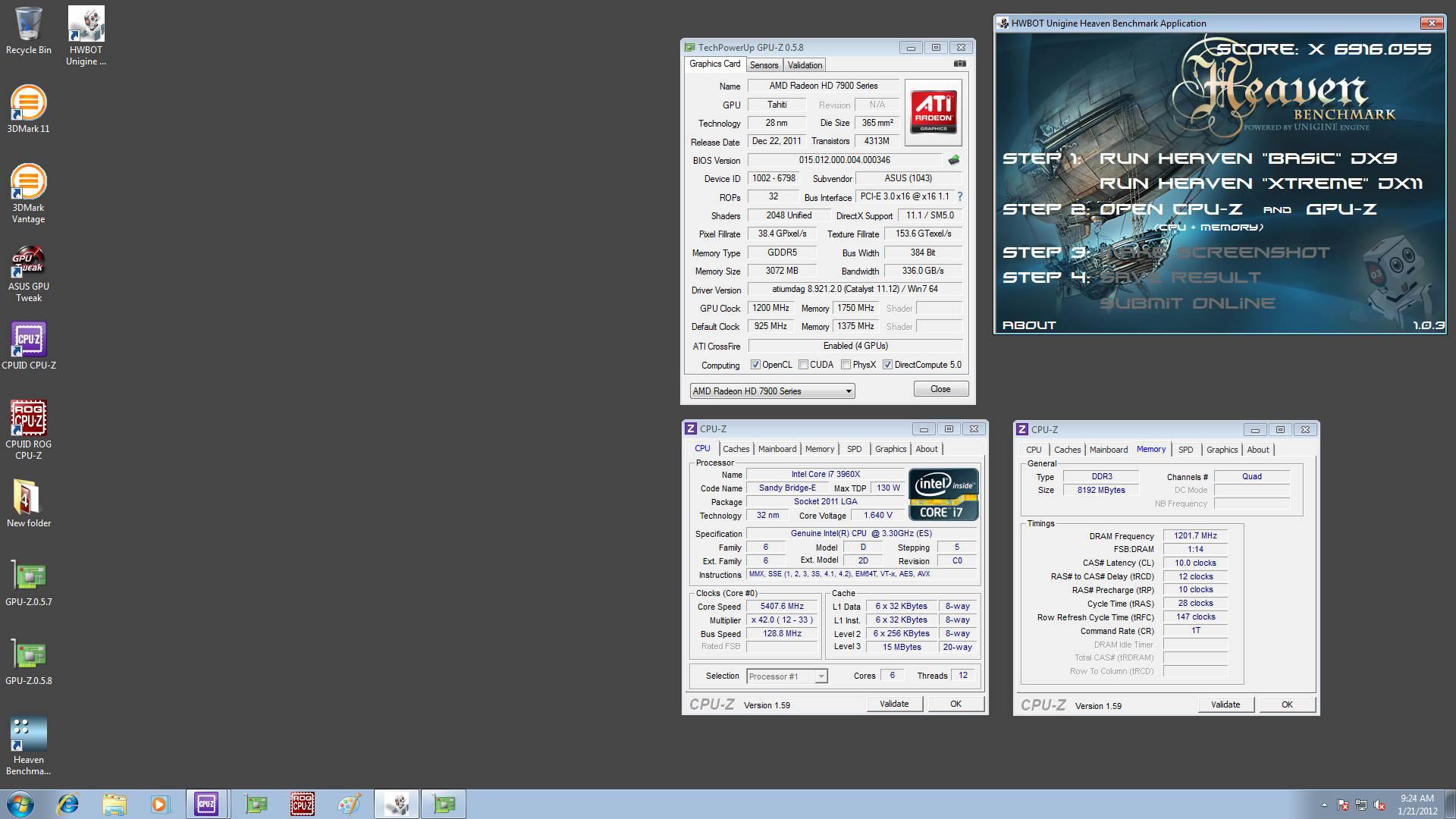Show hidden tray icons arrow
1456x819 pixels.
pos(1324,805)
